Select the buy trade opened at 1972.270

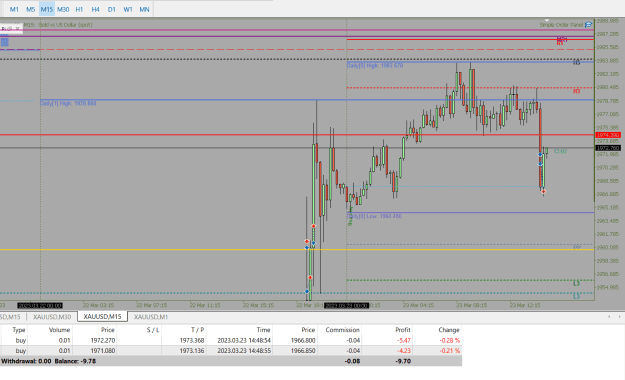[231, 341]
